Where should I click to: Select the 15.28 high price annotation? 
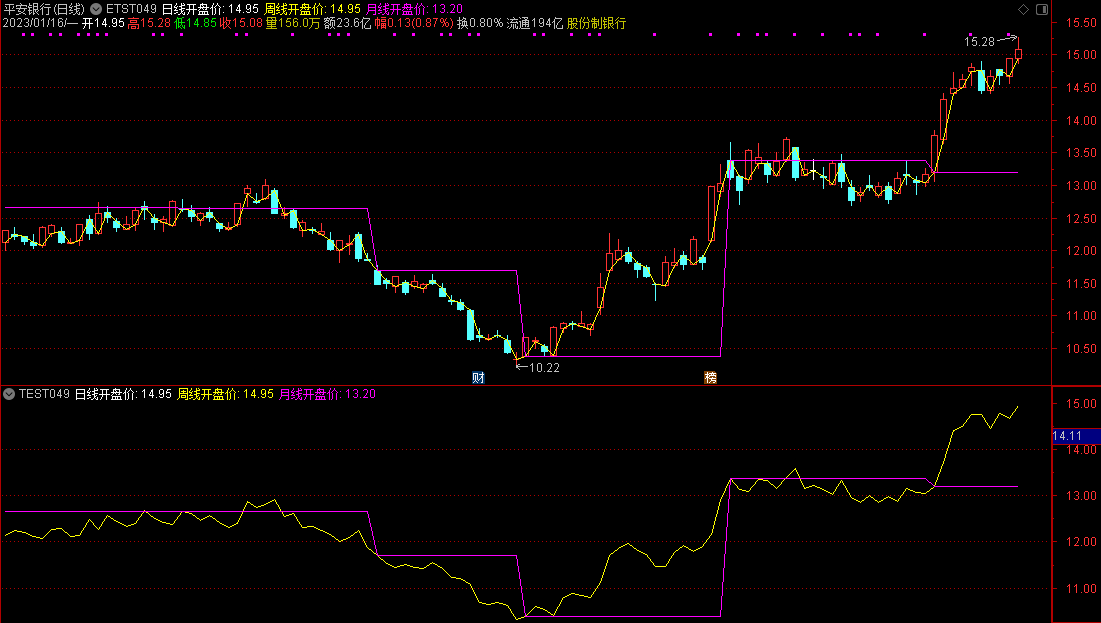click(x=979, y=41)
